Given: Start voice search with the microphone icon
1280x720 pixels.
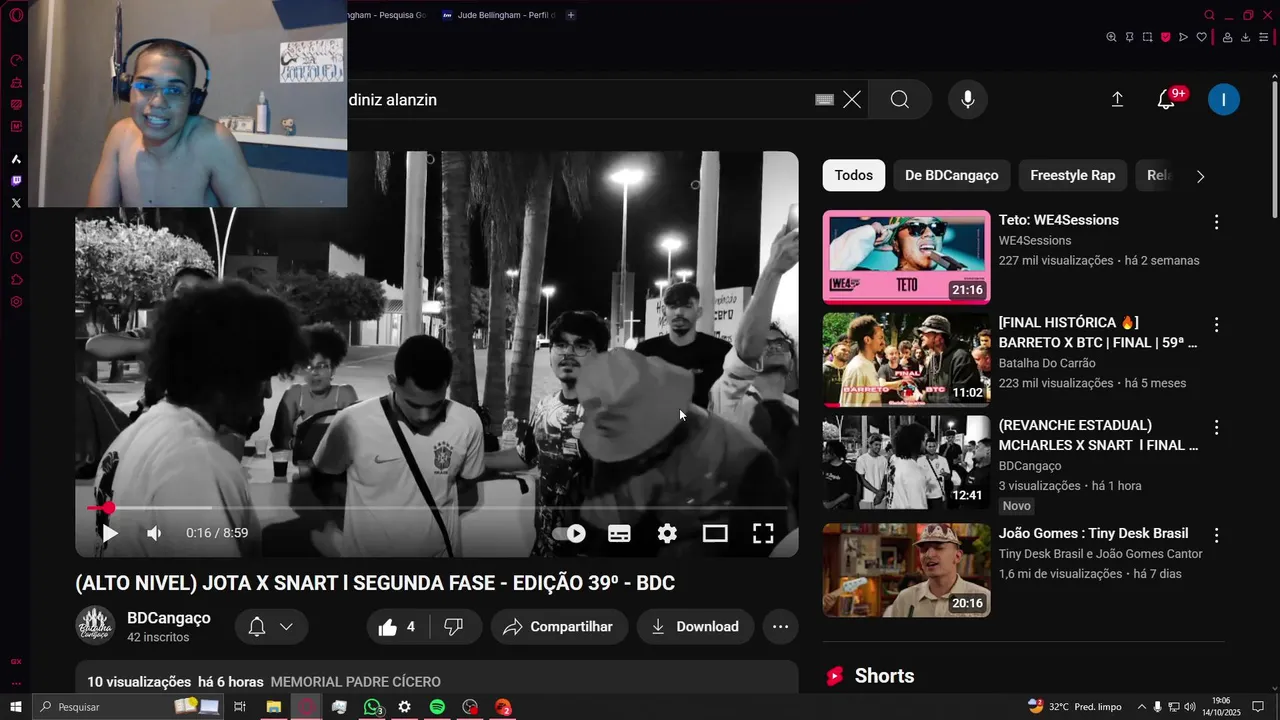Looking at the screenshot, I should pos(967,99).
